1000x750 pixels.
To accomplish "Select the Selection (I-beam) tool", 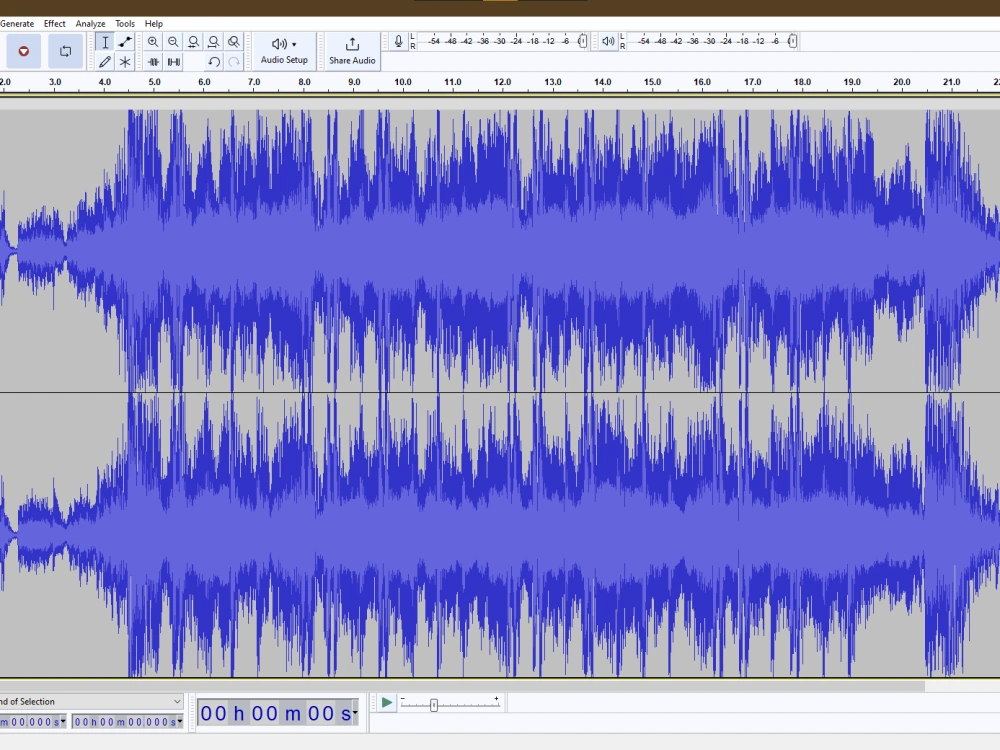I will pyautogui.click(x=105, y=42).
